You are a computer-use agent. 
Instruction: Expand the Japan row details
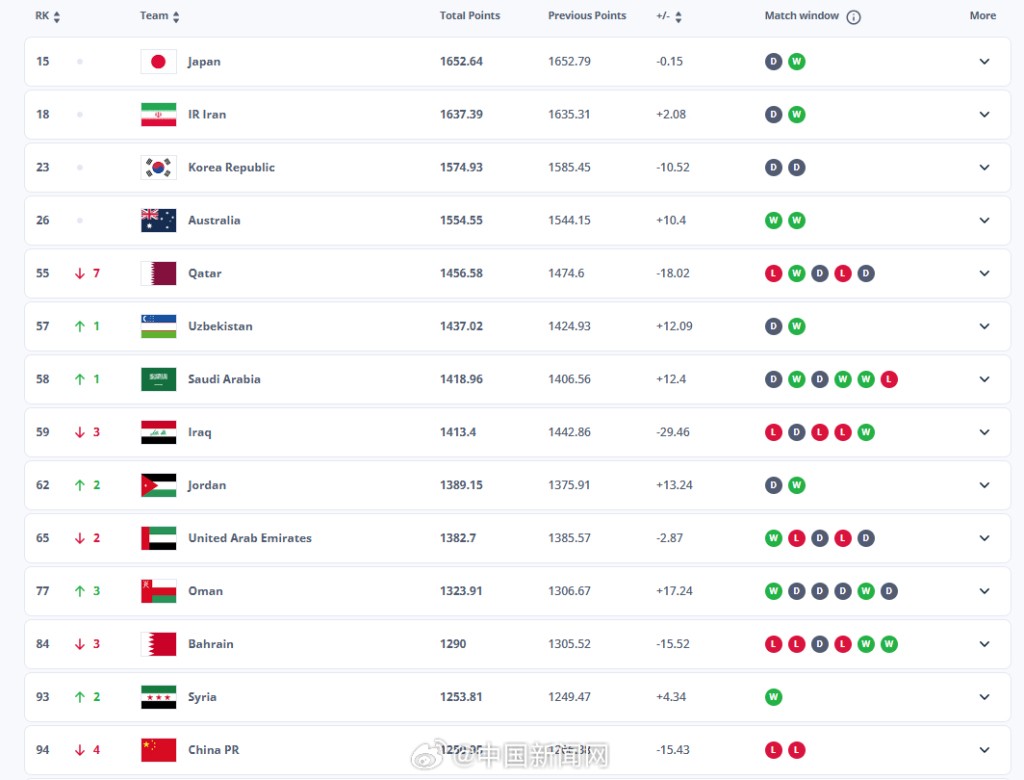click(x=984, y=62)
